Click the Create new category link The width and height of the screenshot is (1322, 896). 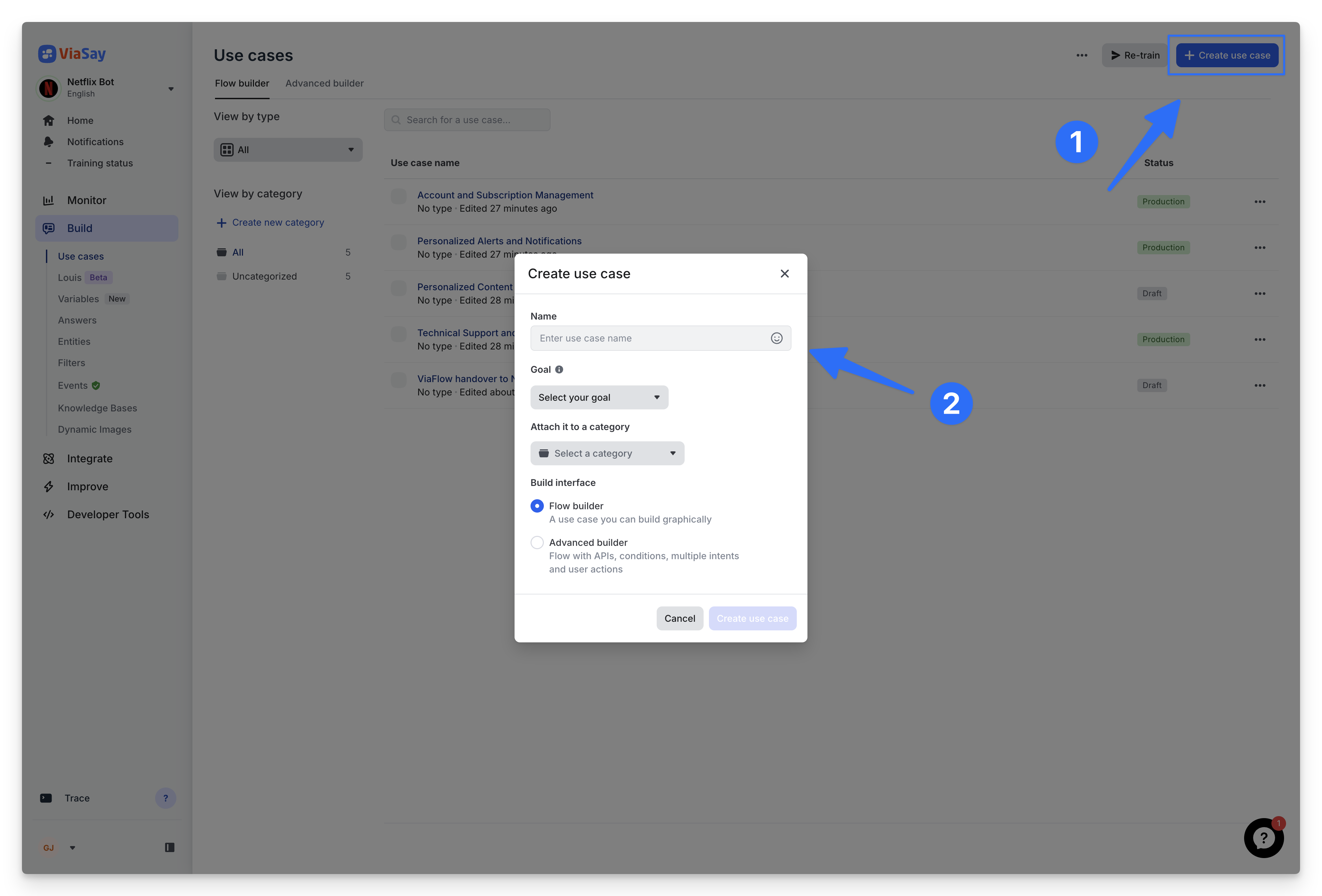pos(278,222)
